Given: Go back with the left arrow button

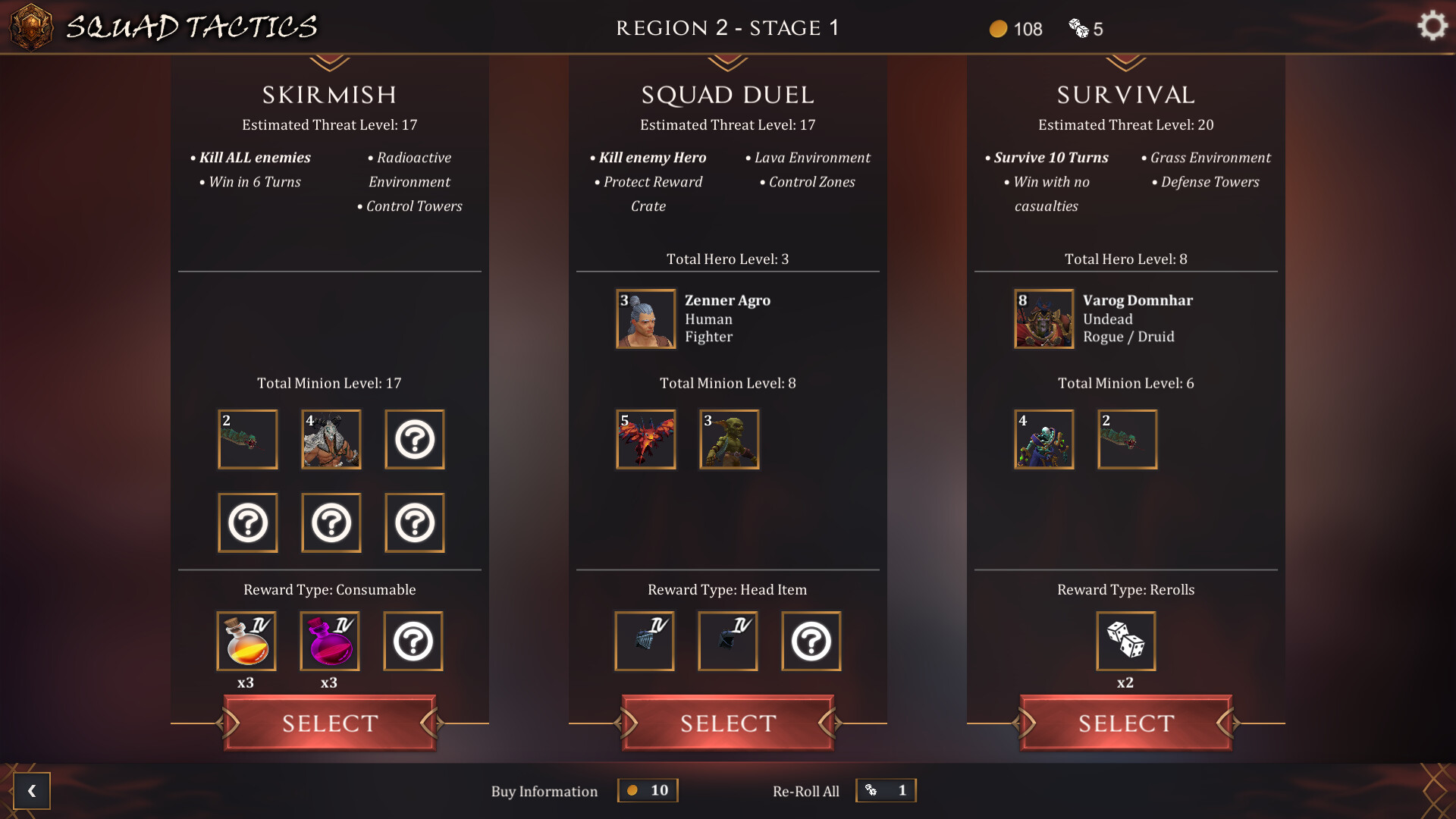Looking at the screenshot, I should click(x=32, y=791).
